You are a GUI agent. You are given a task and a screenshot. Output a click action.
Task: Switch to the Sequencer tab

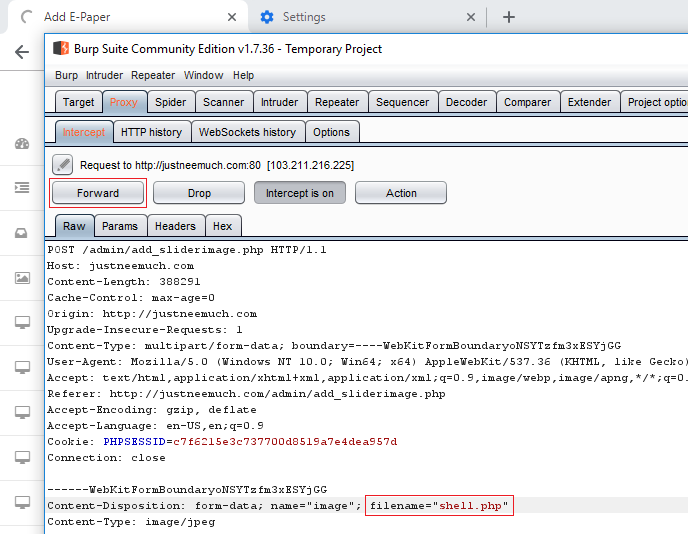click(403, 102)
